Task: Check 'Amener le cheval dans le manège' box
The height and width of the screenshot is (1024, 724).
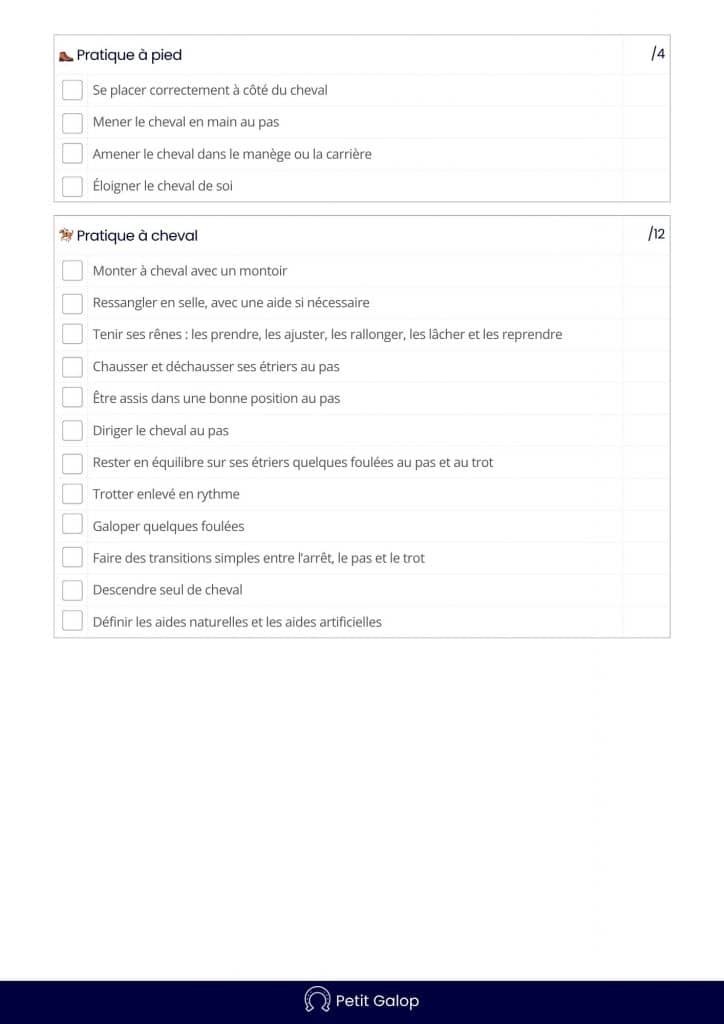Action: 72,154
